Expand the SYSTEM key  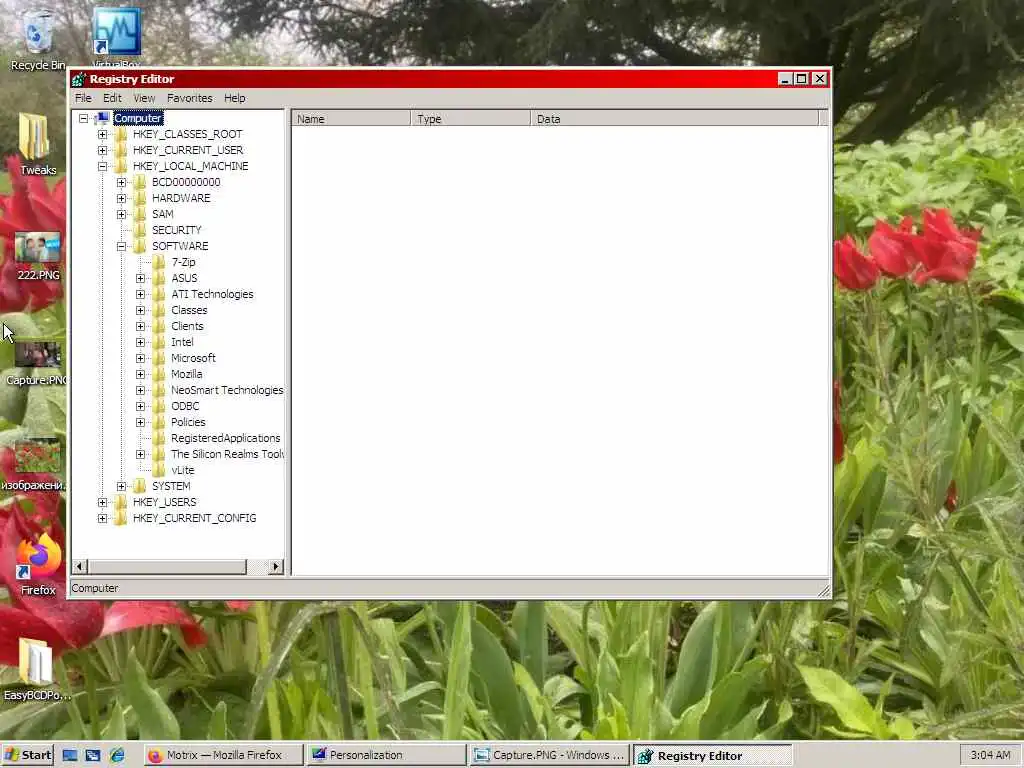[x=121, y=487]
